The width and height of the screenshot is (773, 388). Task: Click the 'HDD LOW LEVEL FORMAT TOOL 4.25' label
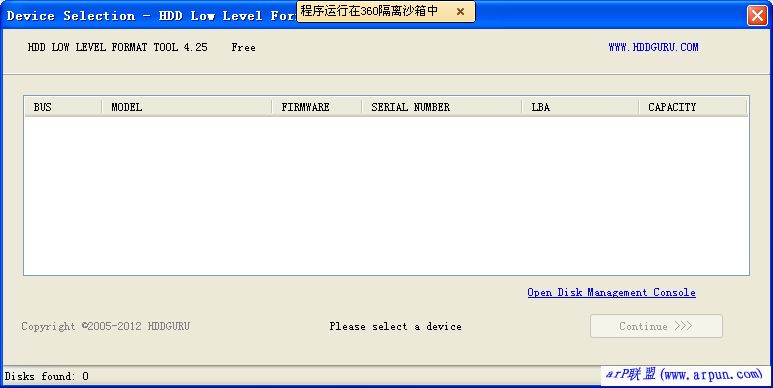tap(117, 47)
